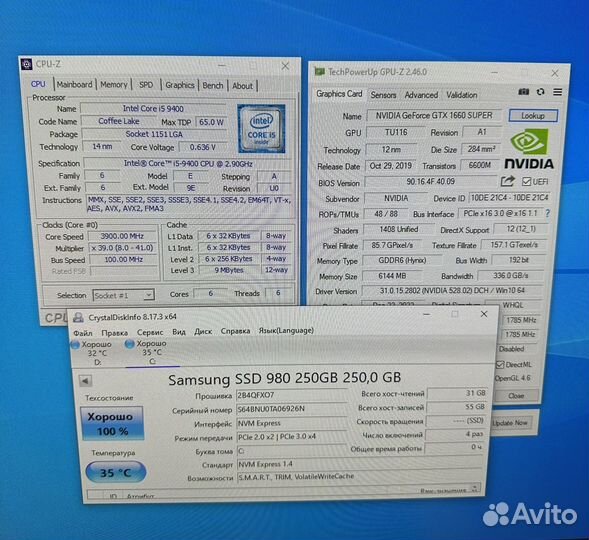Toggle the UEFI checkbox in GPU-Z

click(x=526, y=182)
